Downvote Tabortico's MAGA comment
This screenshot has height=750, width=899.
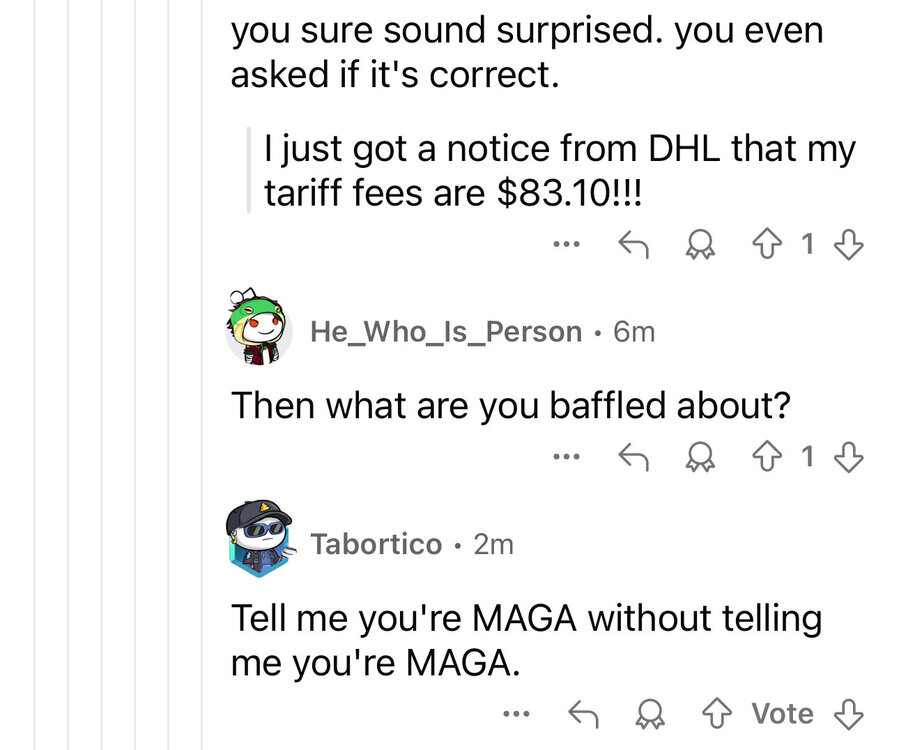[x=848, y=714]
